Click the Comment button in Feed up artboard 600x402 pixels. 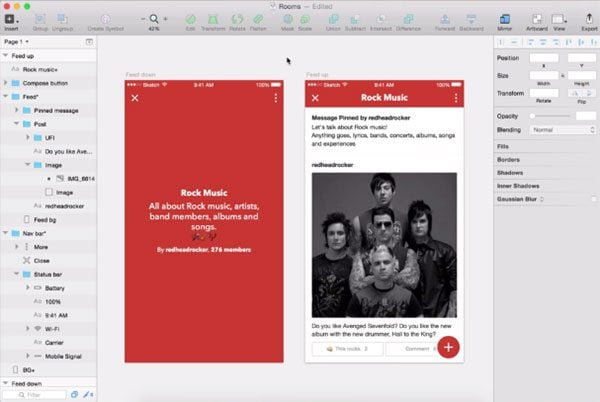click(x=415, y=348)
